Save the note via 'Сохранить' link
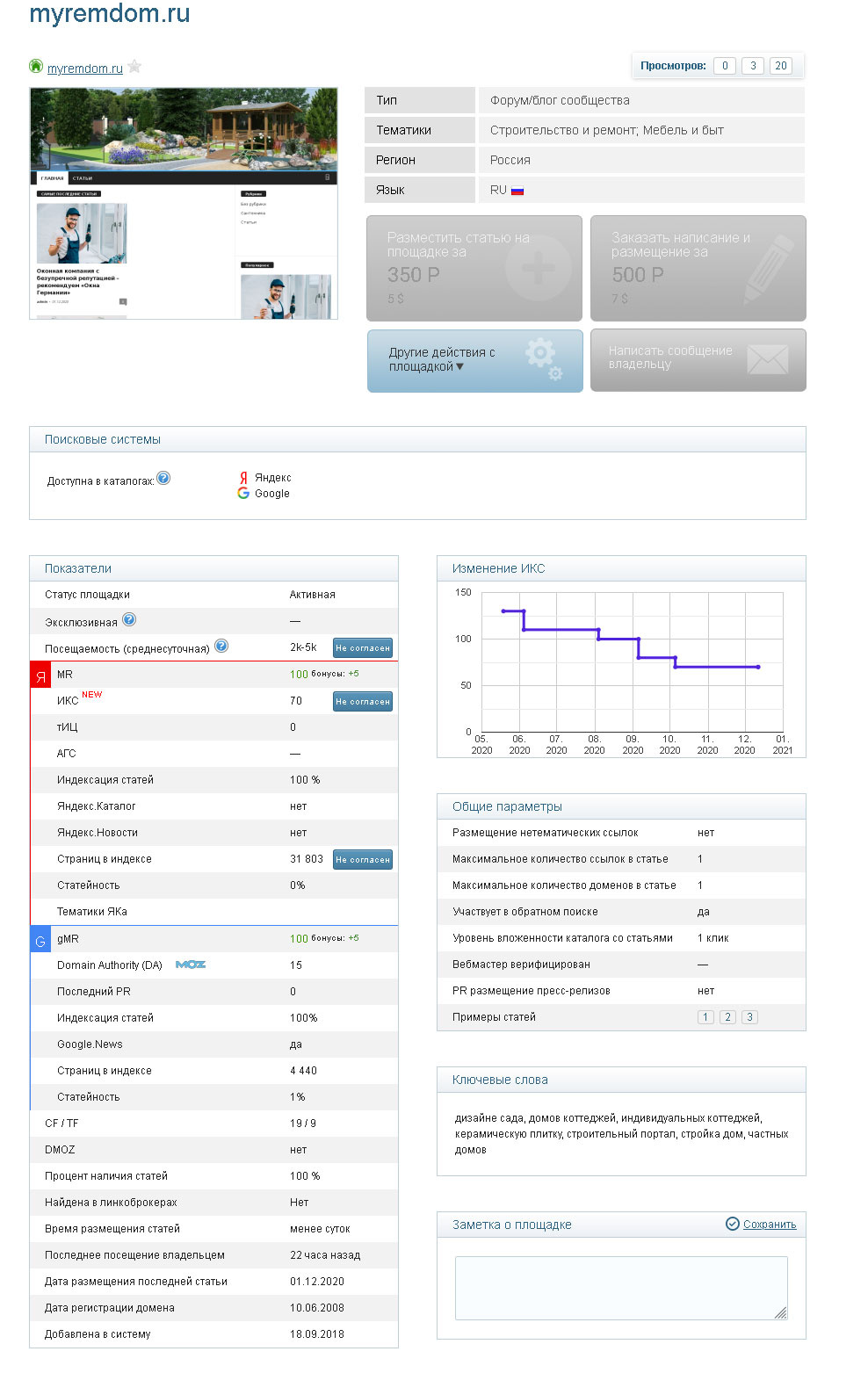Image resolution: width=868 pixels, height=1373 pixels. 770,1225
